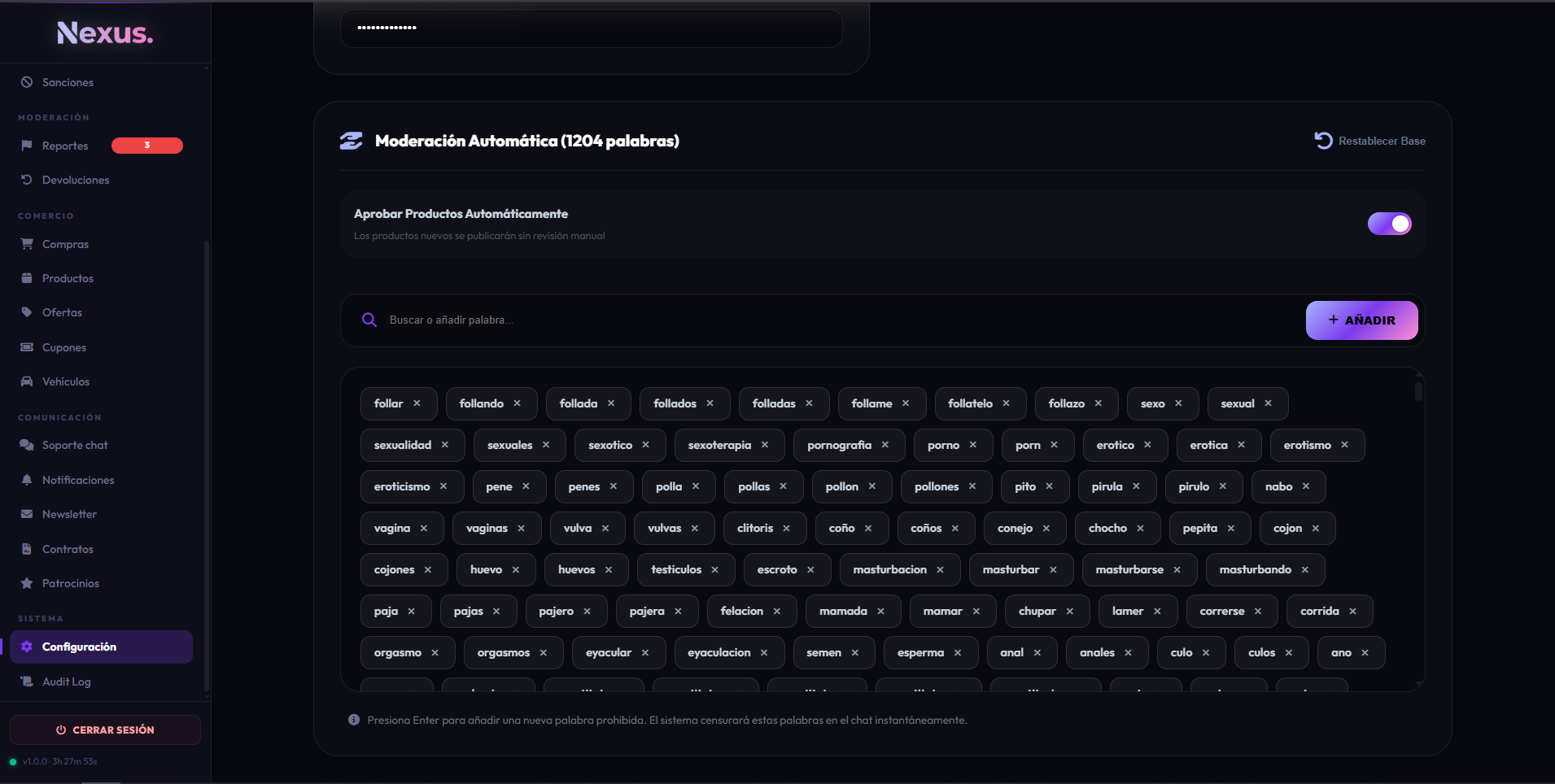Click the word list scrollbar thumb
This screenshot has height=784, width=1555.
tap(1418, 391)
